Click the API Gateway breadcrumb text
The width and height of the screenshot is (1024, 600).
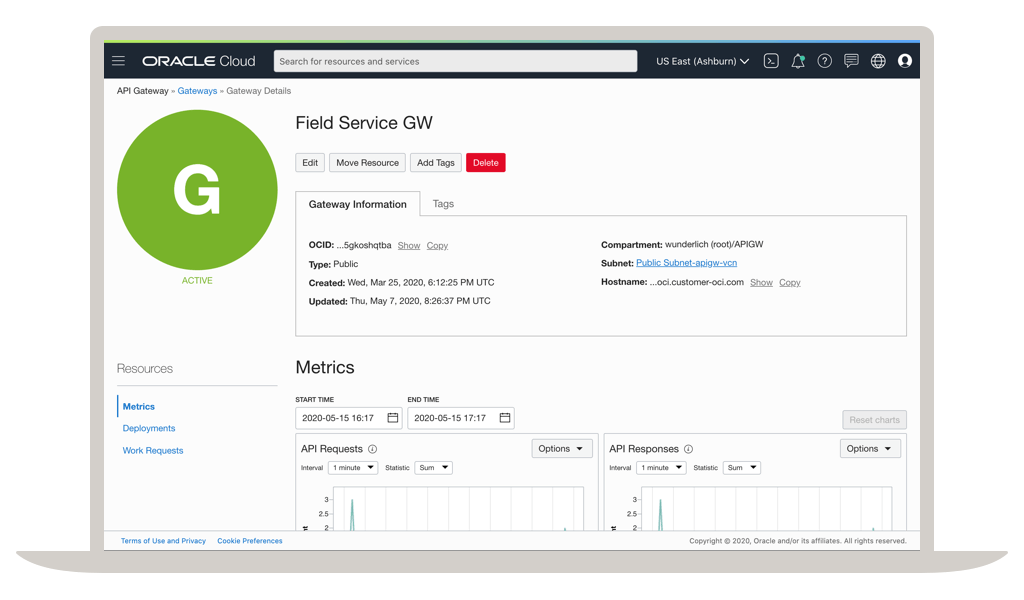(142, 91)
